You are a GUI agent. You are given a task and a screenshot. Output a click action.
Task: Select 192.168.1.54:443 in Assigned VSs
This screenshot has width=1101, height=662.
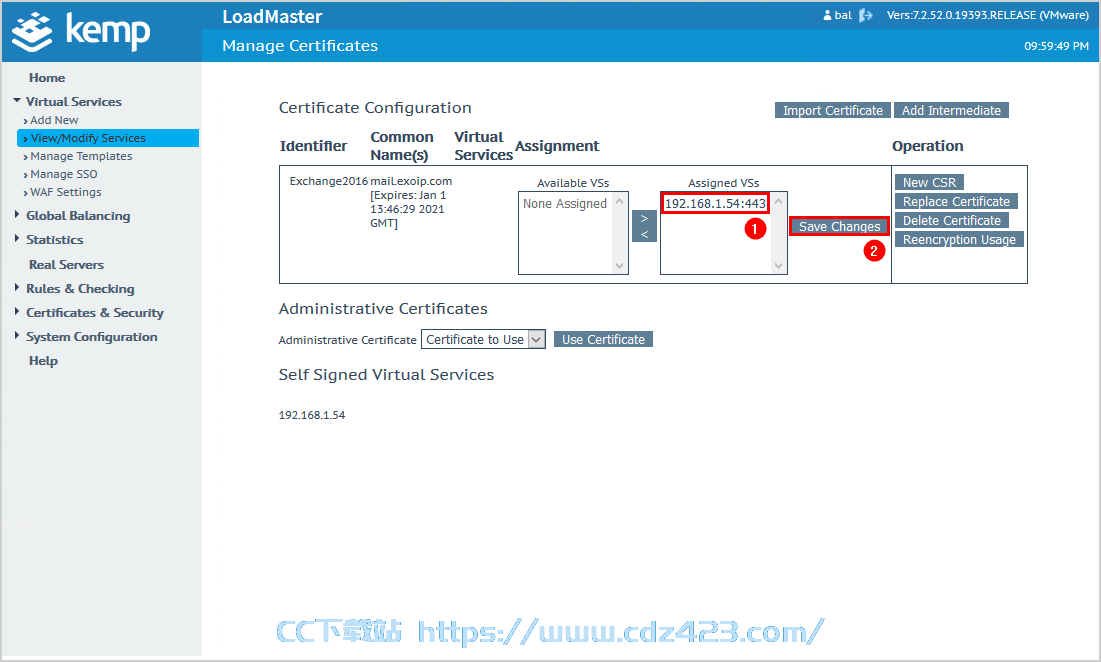click(715, 204)
